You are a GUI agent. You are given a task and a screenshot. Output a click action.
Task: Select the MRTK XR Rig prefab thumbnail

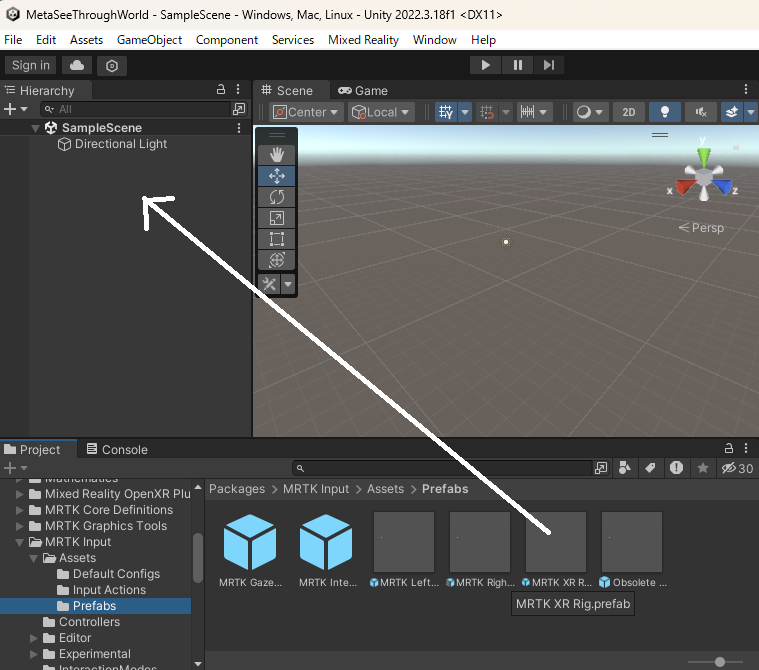coord(556,542)
